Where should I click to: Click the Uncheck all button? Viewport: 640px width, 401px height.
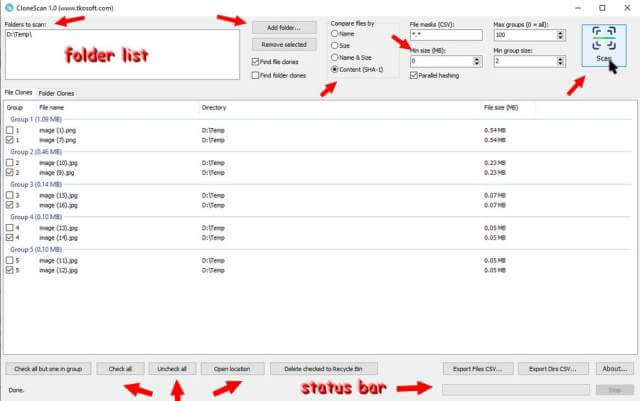point(172,369)
